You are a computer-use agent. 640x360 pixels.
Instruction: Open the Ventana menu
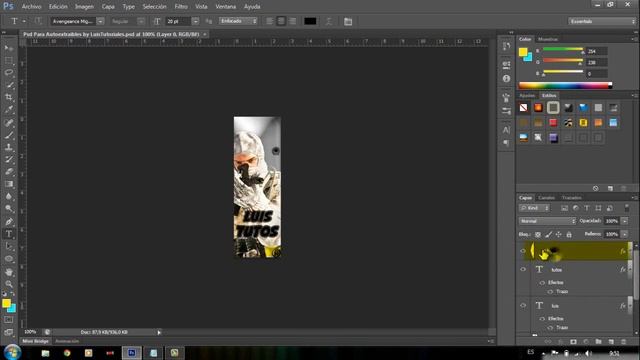[225, 7]
